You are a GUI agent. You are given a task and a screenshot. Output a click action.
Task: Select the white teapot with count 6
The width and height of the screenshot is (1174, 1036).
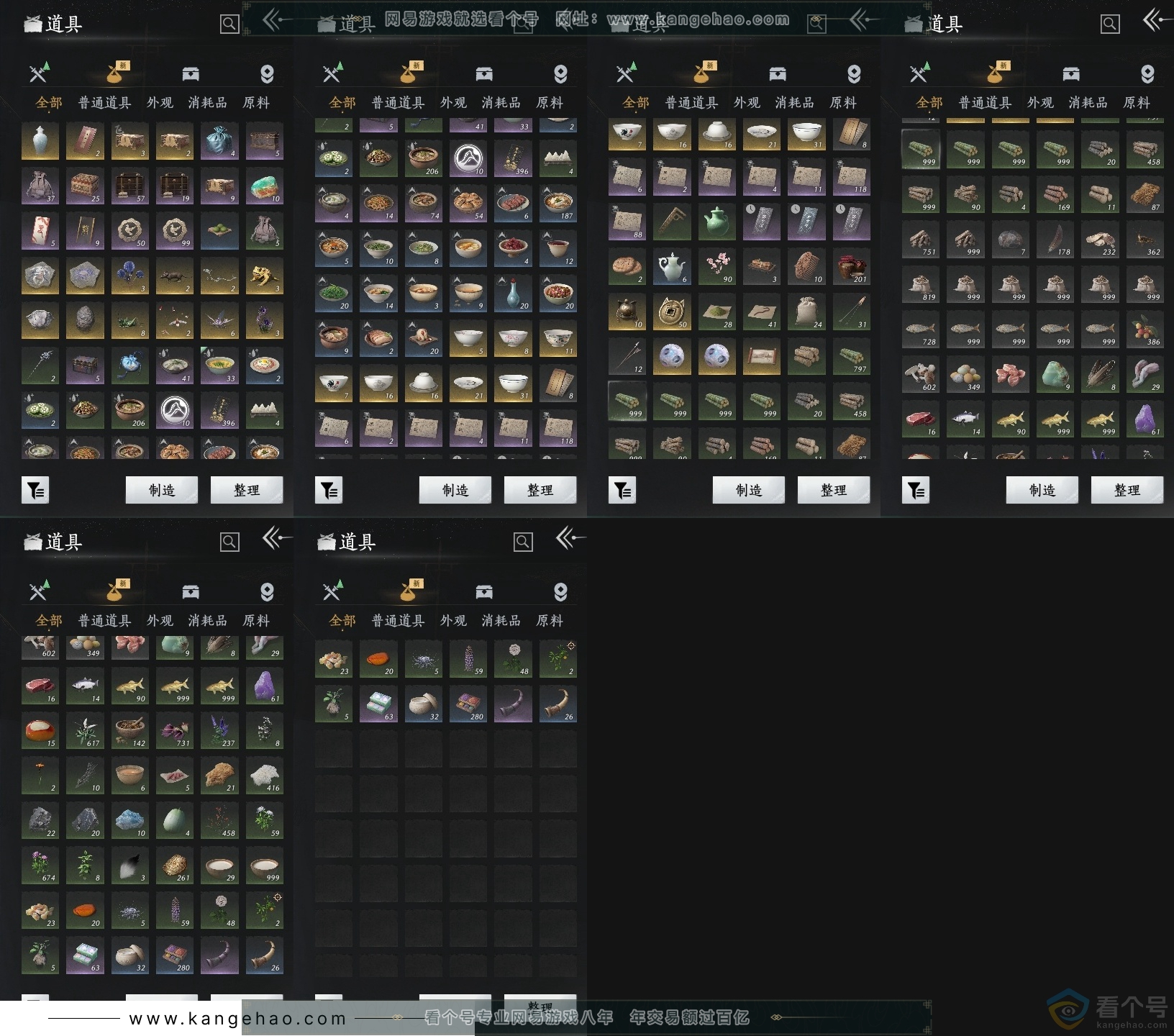pos(672,267)
